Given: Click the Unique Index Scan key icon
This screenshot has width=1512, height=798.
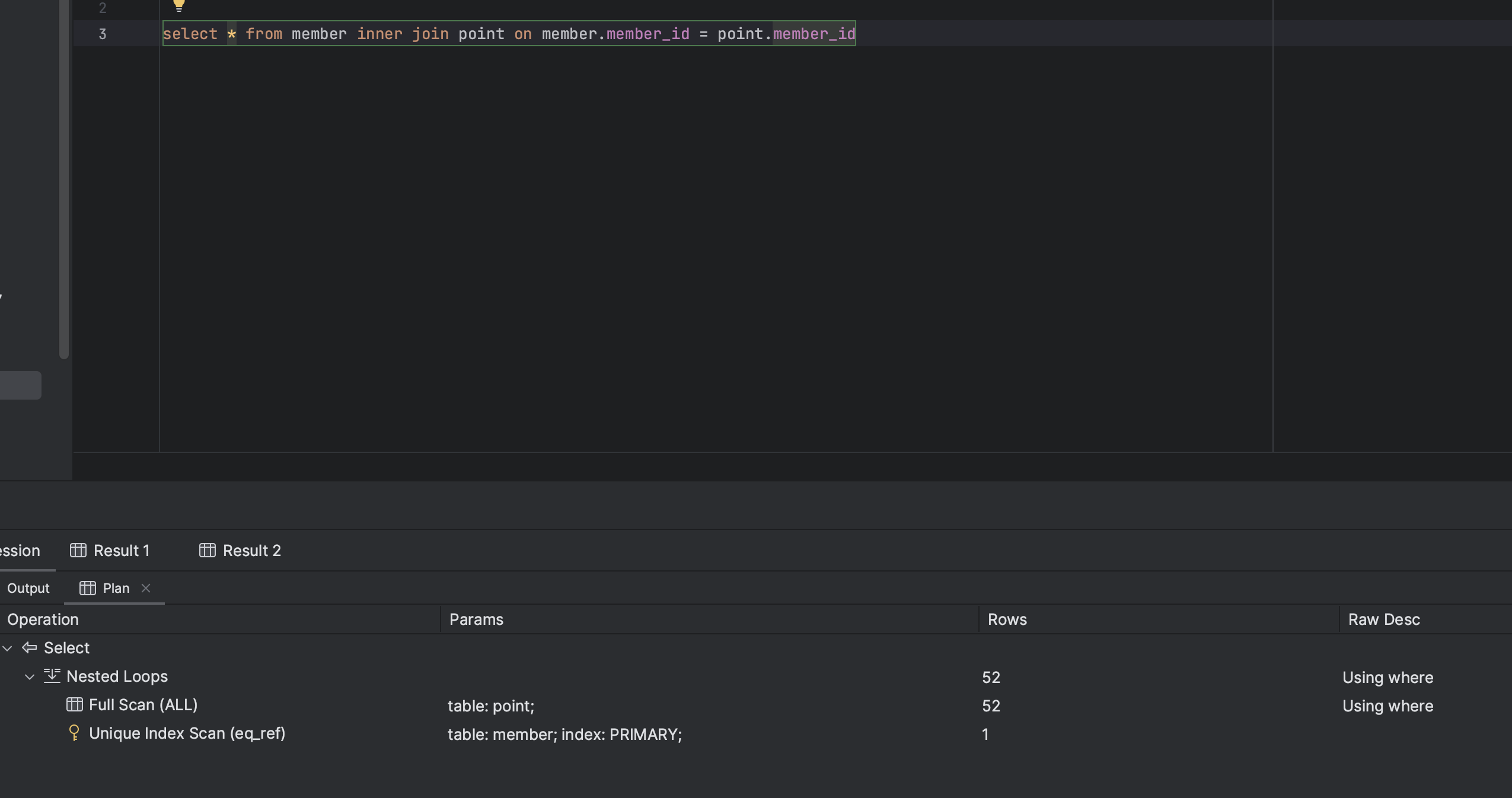Looking at the screenshot, I should (74, 733).
